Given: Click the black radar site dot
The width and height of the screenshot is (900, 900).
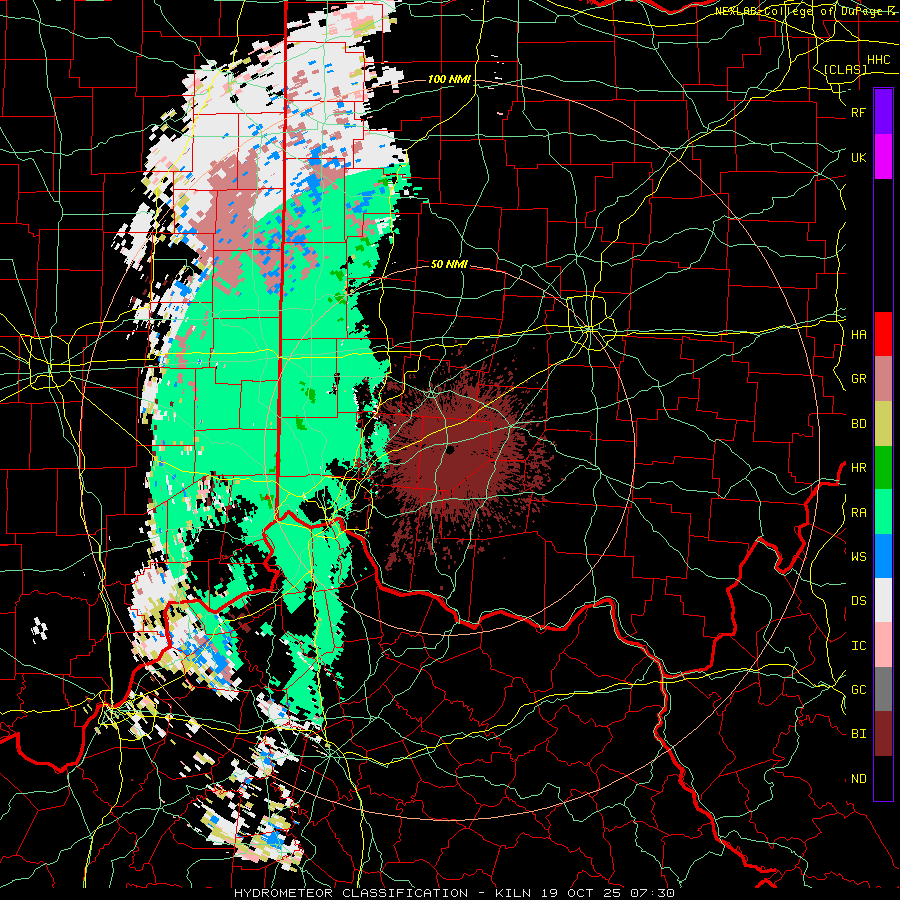Looking at the screenshot, I should click(x=450, y=449).
